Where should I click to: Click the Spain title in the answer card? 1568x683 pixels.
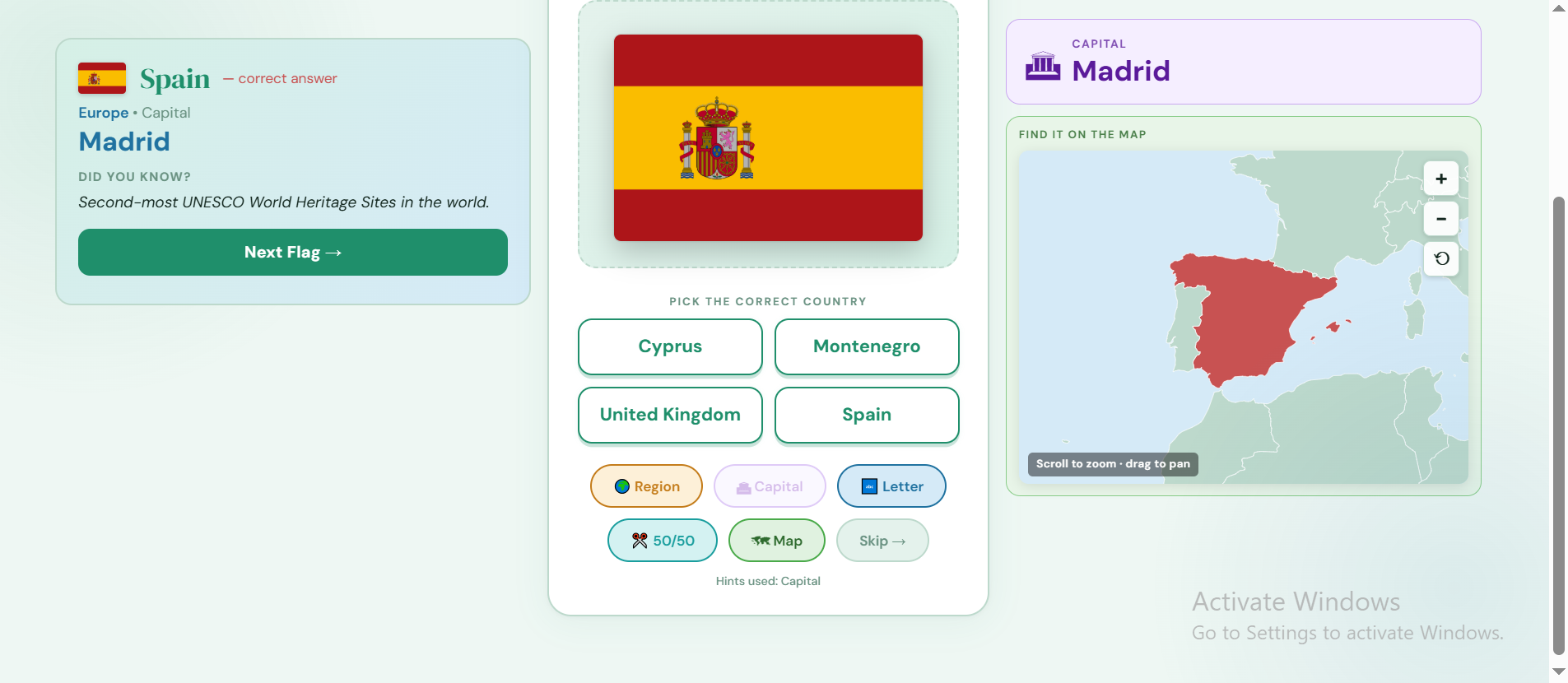coord(174,79)
